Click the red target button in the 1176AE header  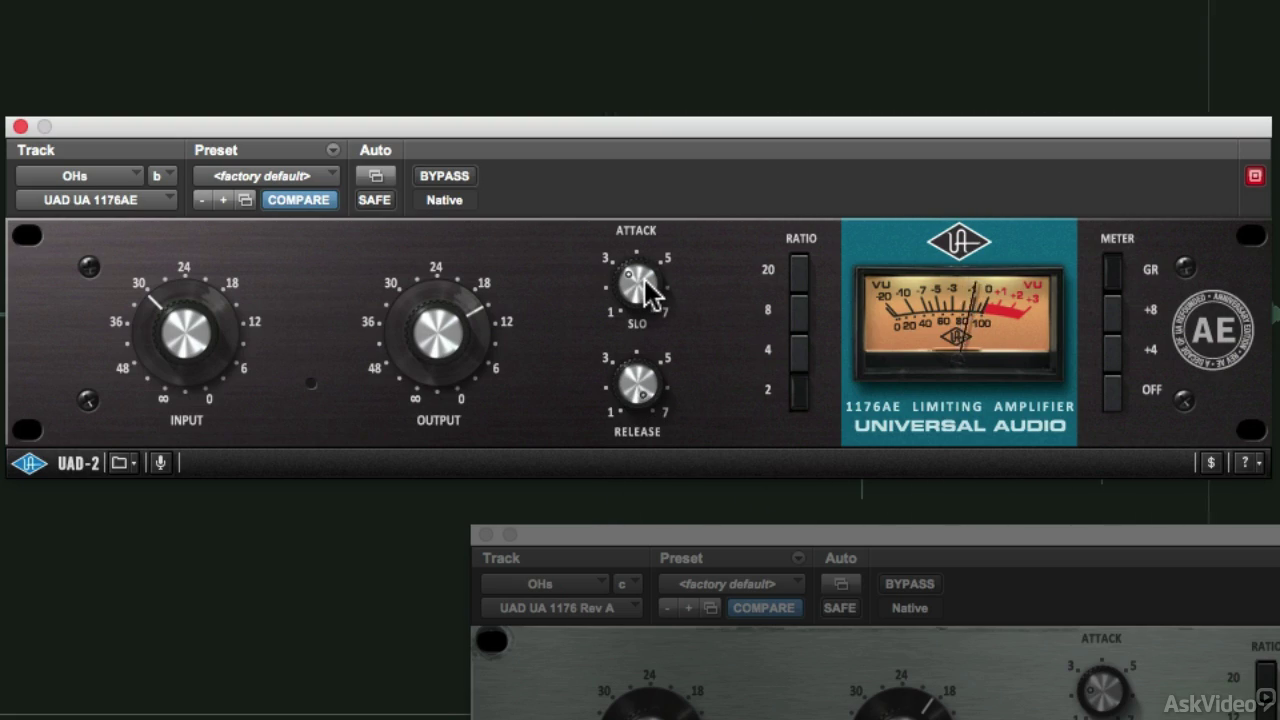pyautogui.click(x=1255, y=176)
